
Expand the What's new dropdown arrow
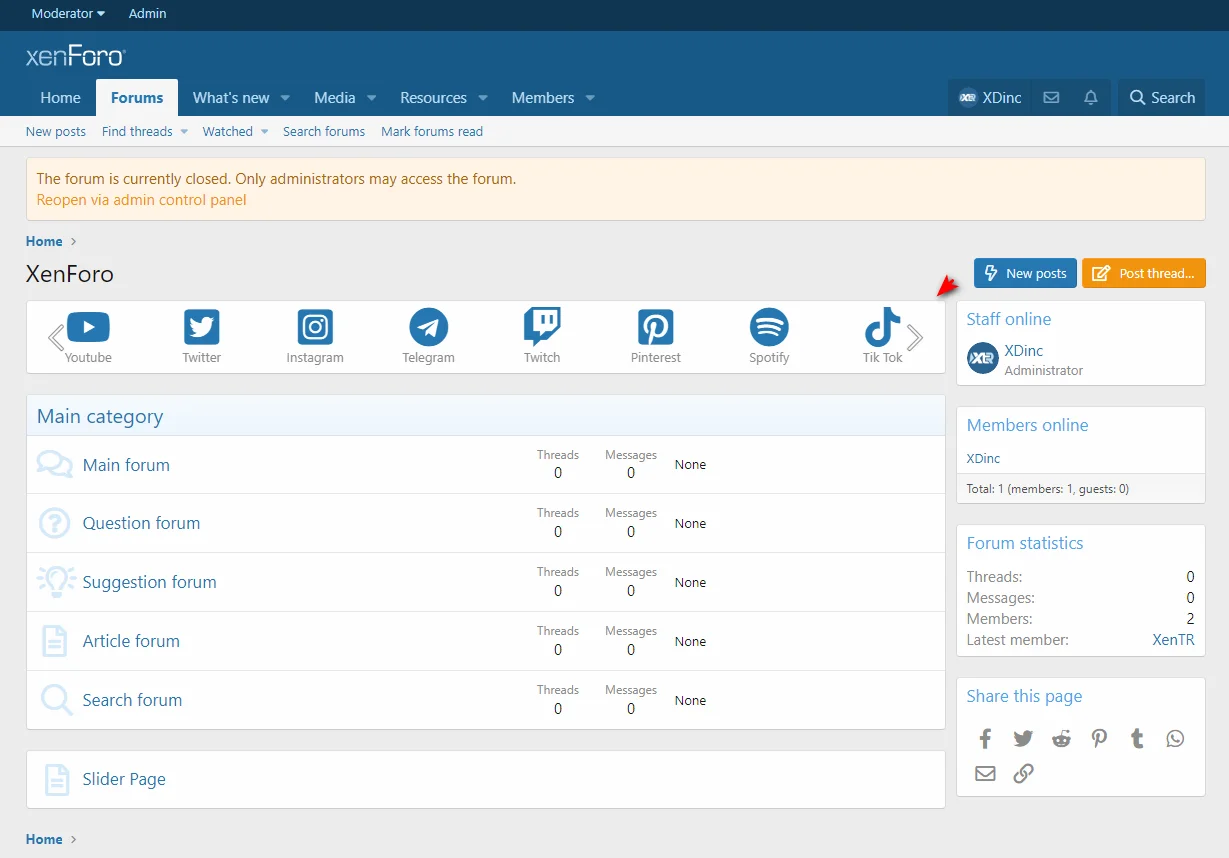pyautogui.click(x=285, y=98)
